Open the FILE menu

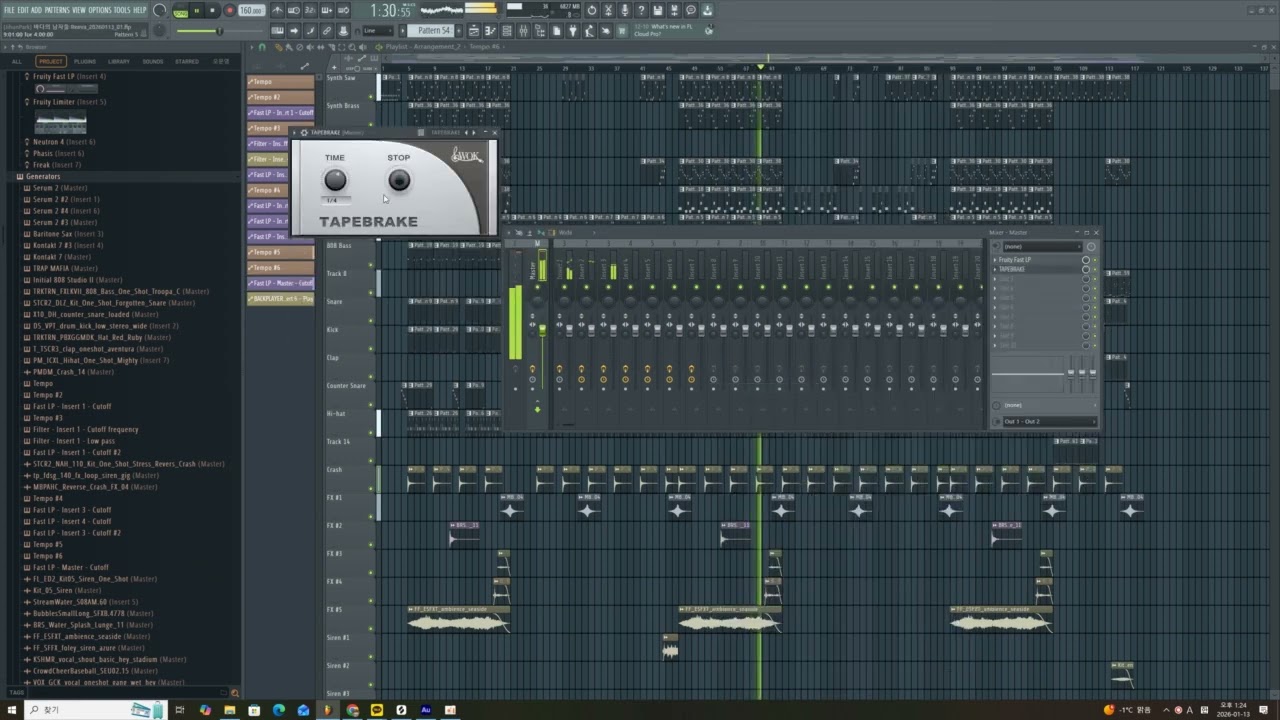click(x=9, y=10)
